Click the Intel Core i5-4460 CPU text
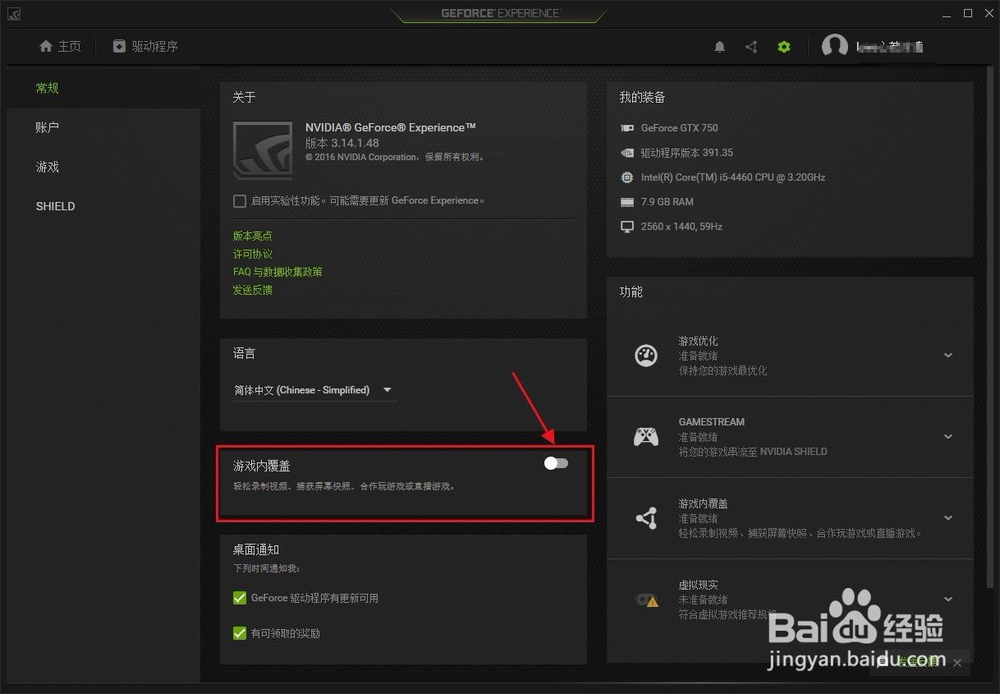This screenshot has height=694, width=1000. click(x=733, y=177)
